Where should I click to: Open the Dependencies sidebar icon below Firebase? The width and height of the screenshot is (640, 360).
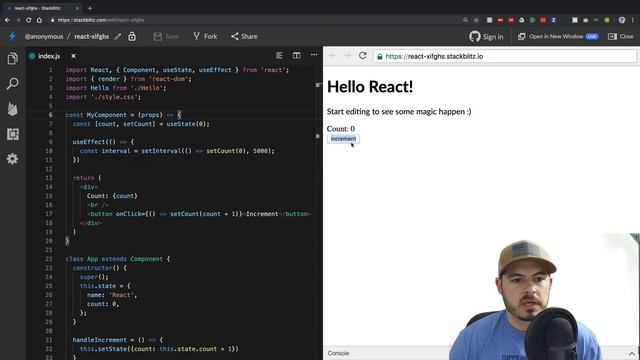click(x=12, y=134)
